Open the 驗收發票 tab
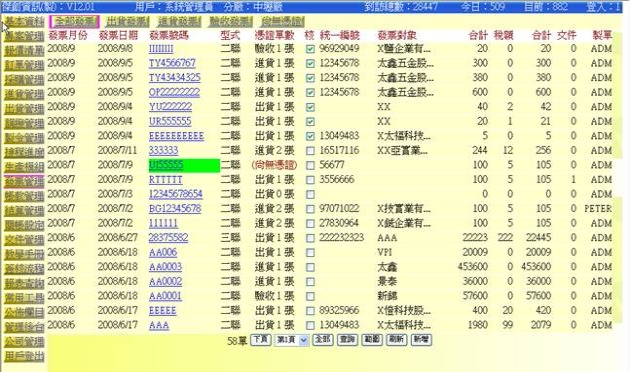The width and height of the screenshot is (630, 372). (x=231, y=22)
